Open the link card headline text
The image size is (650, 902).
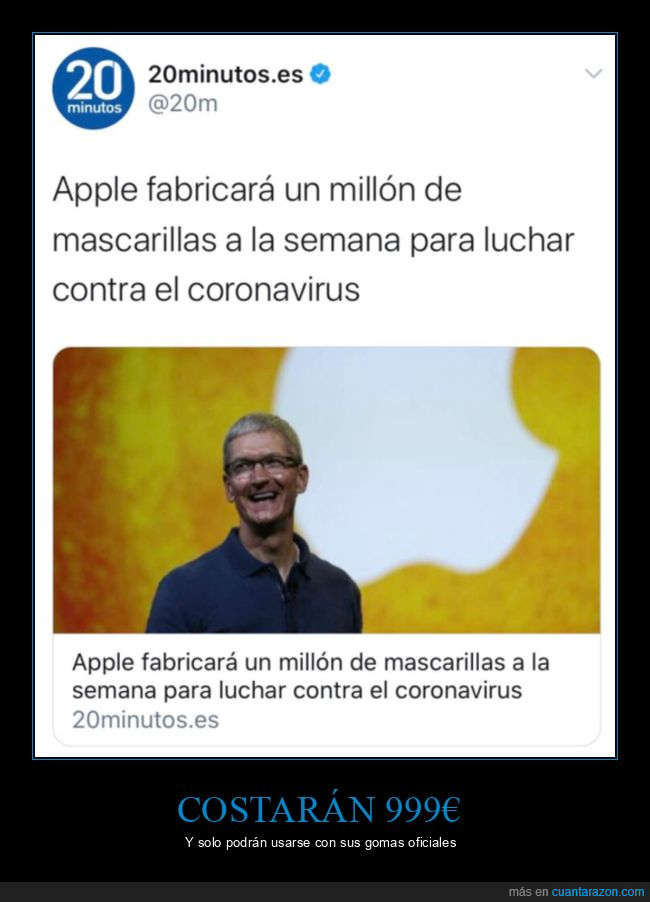click(x=311, y=676)
